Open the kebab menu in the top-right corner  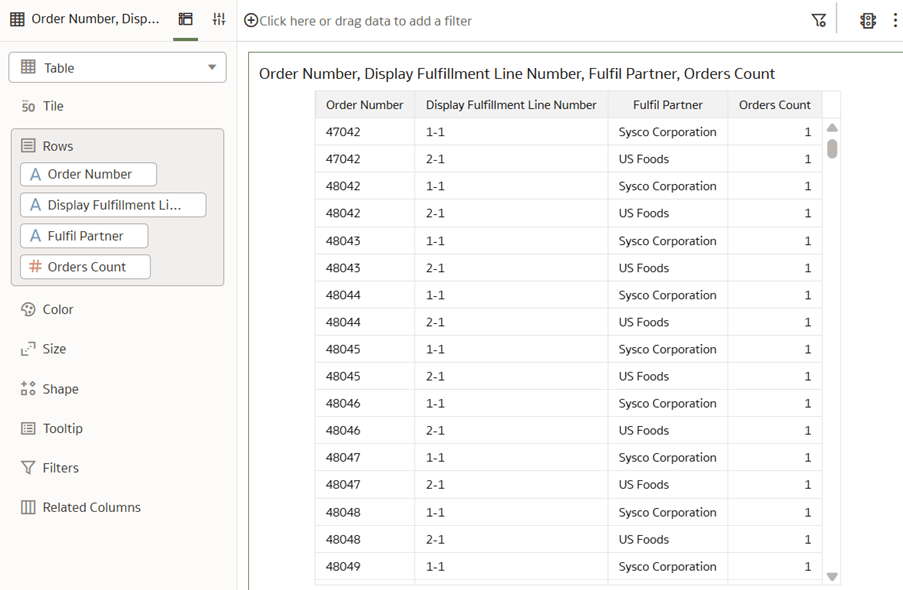click(895, 19)
